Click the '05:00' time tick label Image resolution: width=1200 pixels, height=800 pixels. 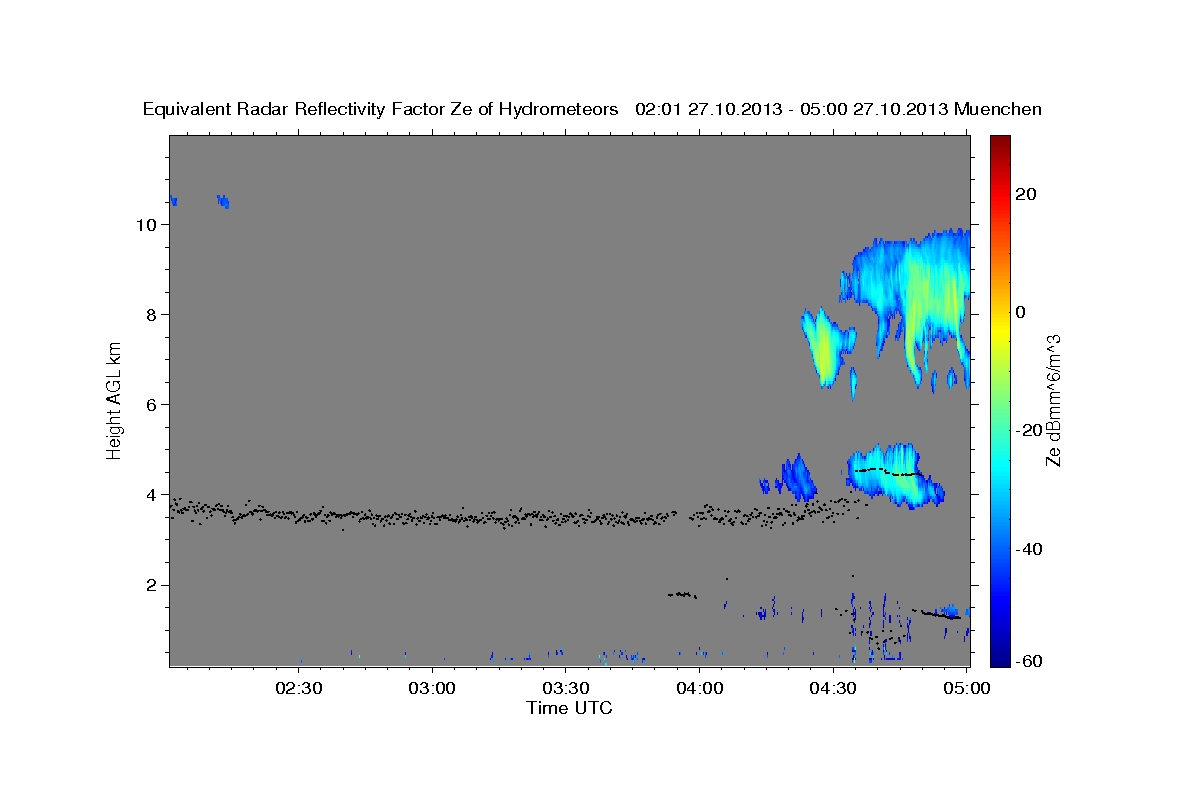click(x=967, y=688)
